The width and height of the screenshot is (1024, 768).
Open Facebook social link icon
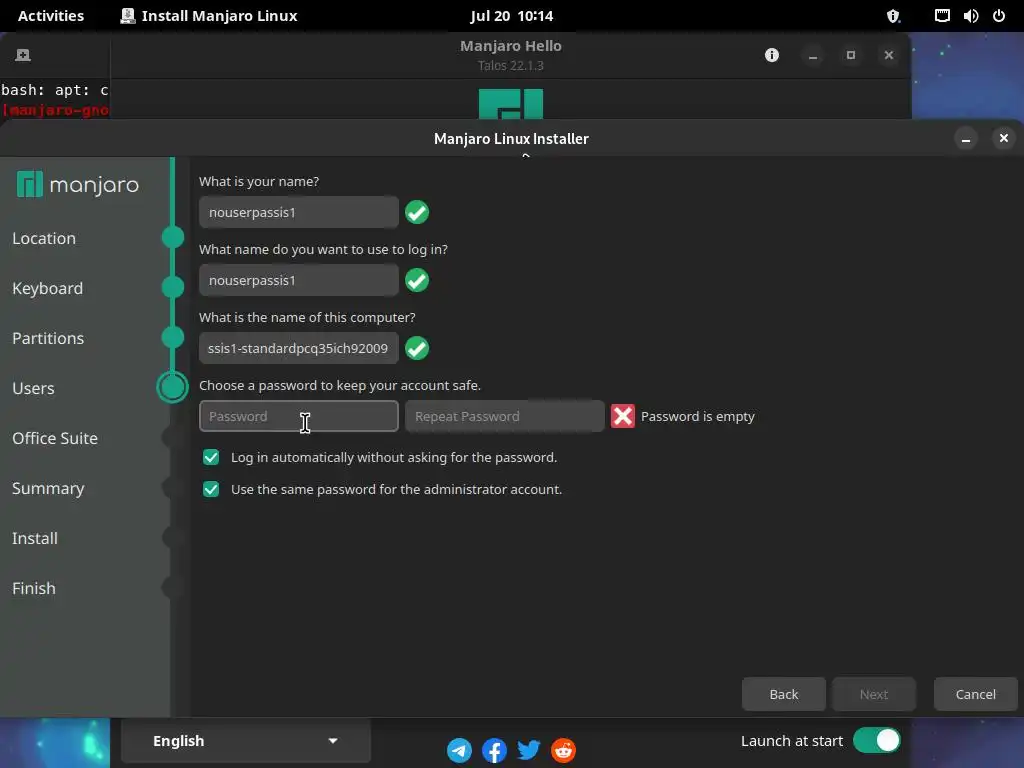pos(494,750)
